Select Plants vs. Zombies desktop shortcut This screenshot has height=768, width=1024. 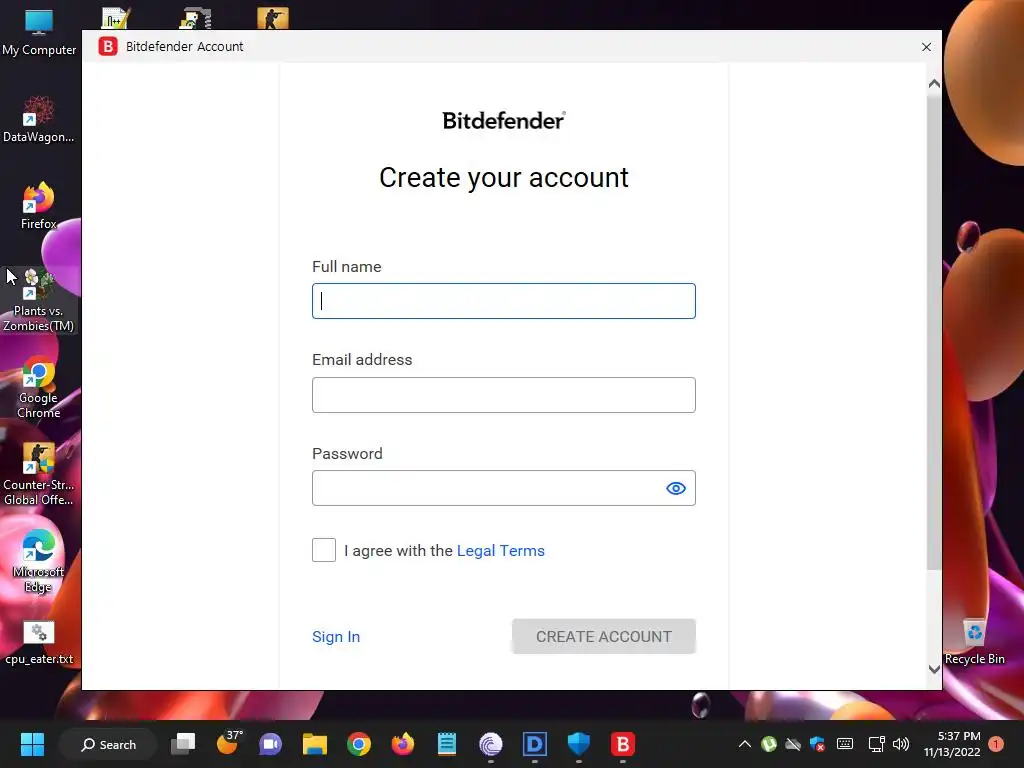pos(39,300)
